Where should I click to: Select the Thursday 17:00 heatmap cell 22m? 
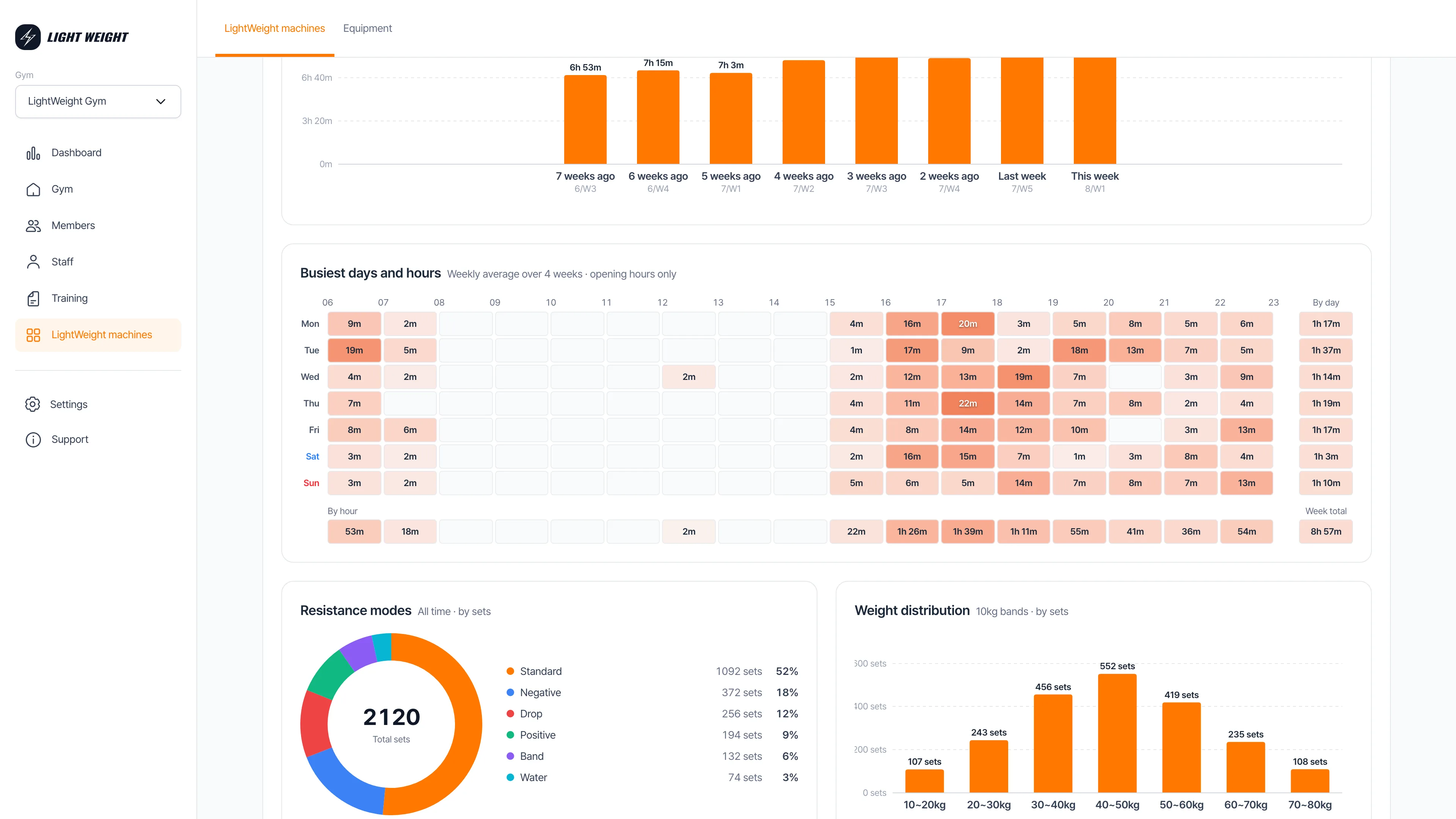tap(968, 403)
